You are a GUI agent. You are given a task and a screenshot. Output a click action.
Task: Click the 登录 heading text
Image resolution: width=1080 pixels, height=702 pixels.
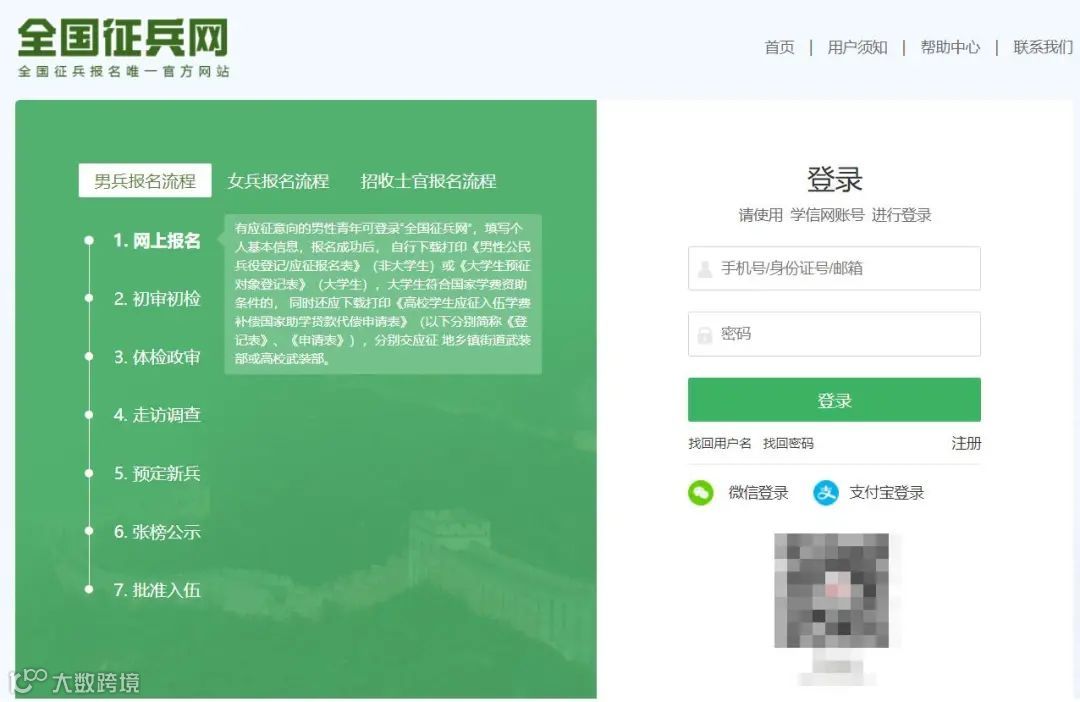click(835, 179)
